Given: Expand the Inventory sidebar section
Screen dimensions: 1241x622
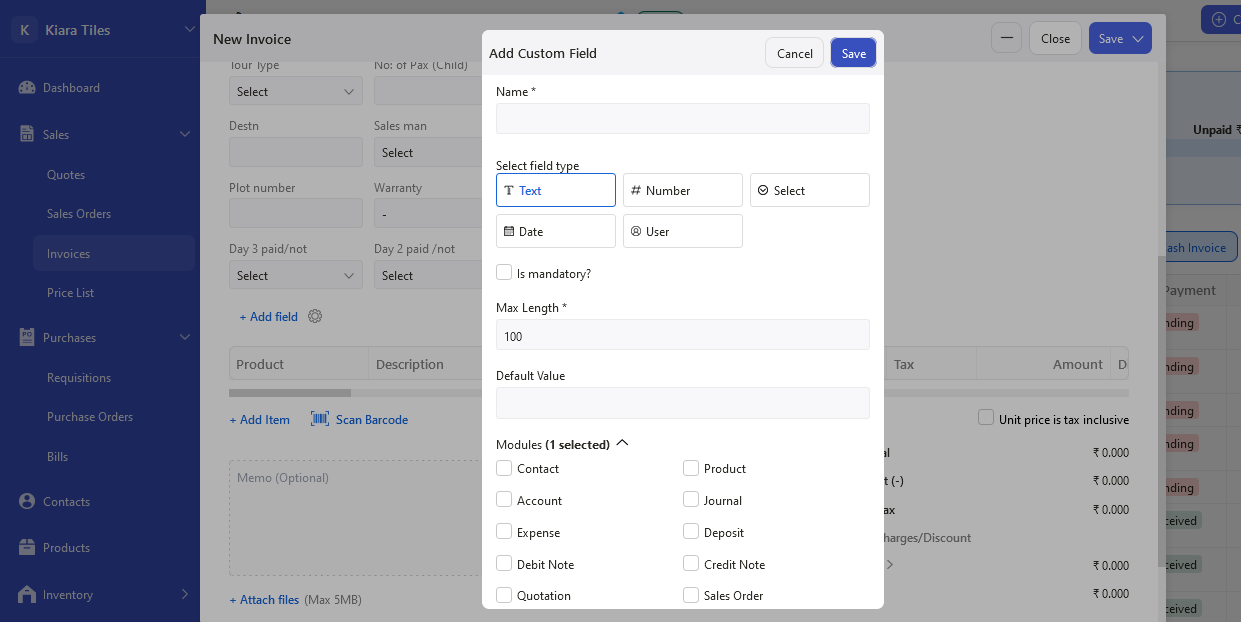Looking at the screenshot, I should click(x=185, y=595).
